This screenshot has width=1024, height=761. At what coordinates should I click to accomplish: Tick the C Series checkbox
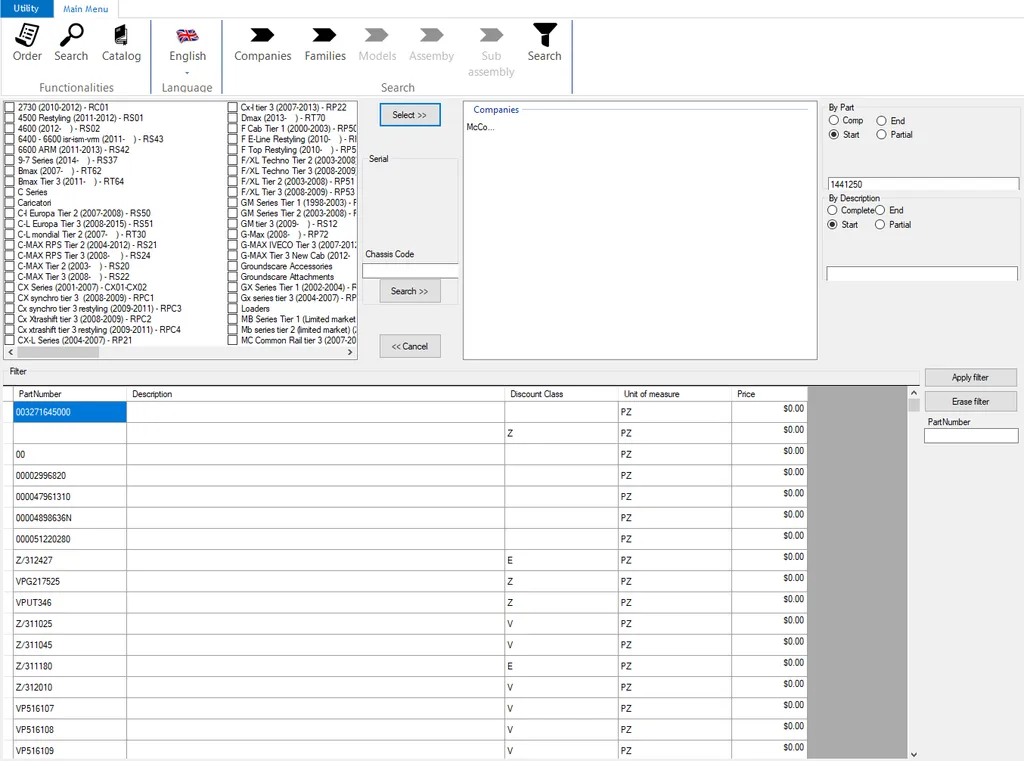(x=10, y=192)
